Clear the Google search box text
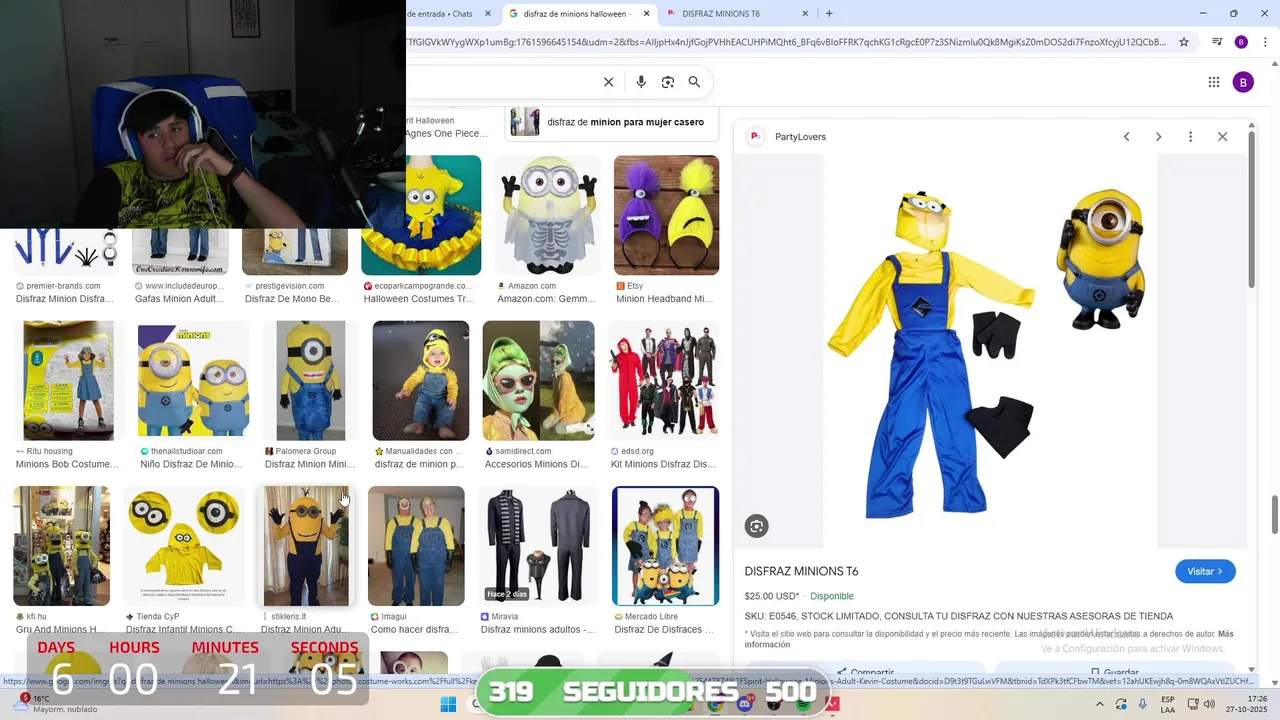Viewport: 1280px width, 720px height. click(x=608, y=82)
